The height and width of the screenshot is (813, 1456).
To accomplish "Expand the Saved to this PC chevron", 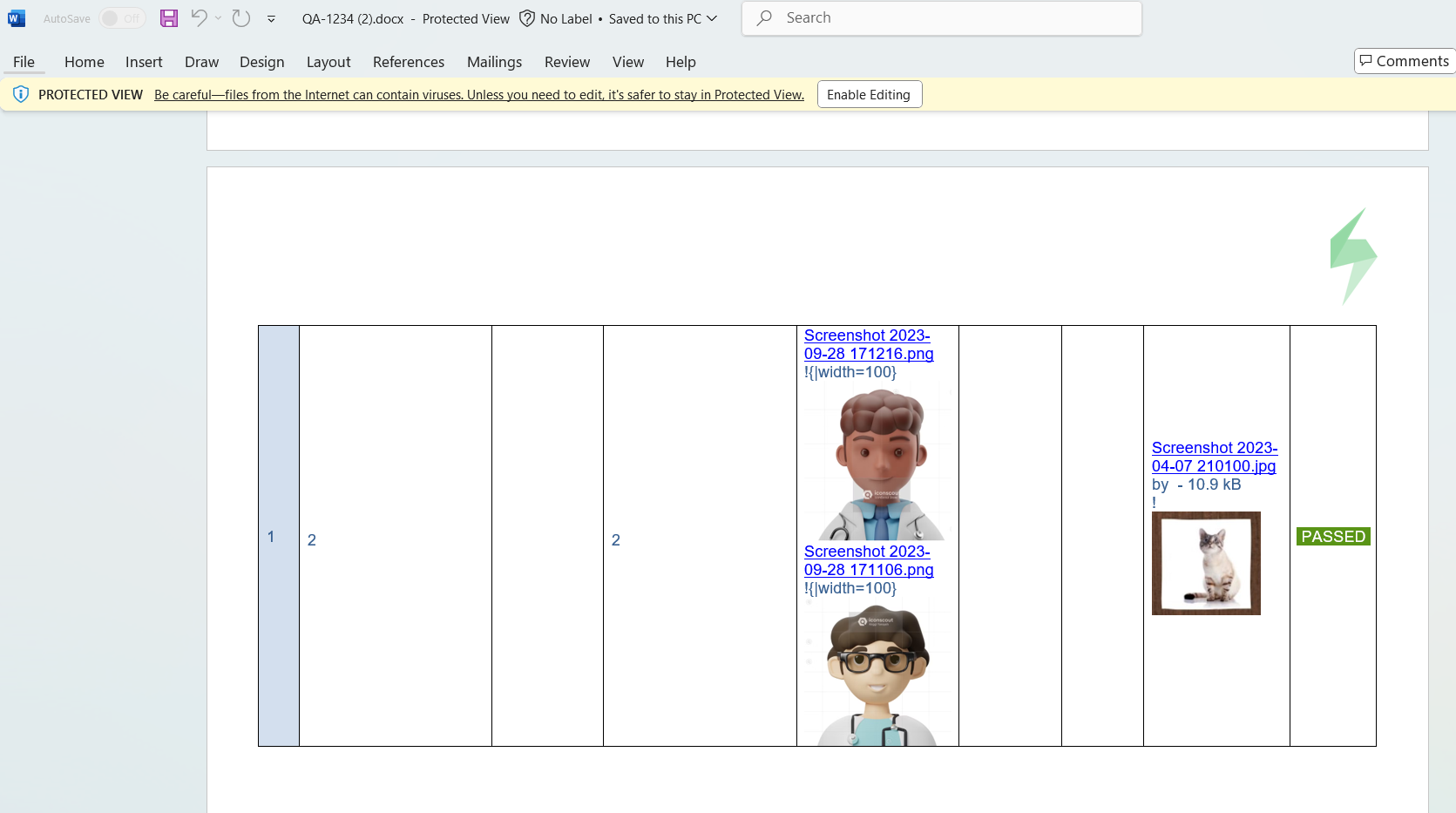I will pos(712,18).
